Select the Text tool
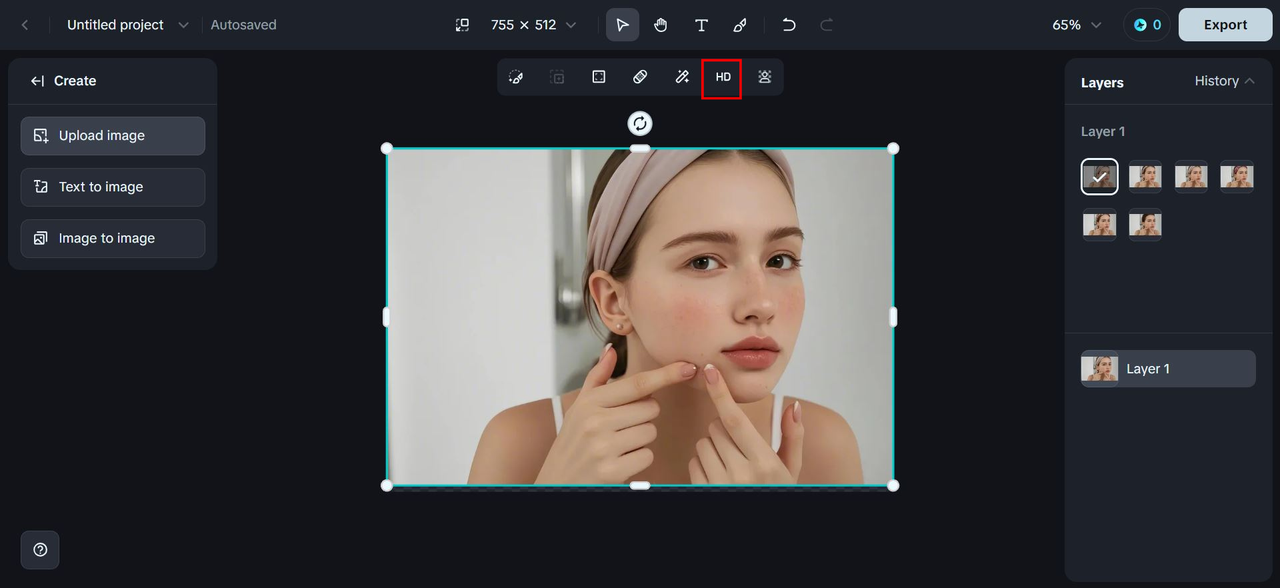 pyautogui.click(x=701, y=24)
